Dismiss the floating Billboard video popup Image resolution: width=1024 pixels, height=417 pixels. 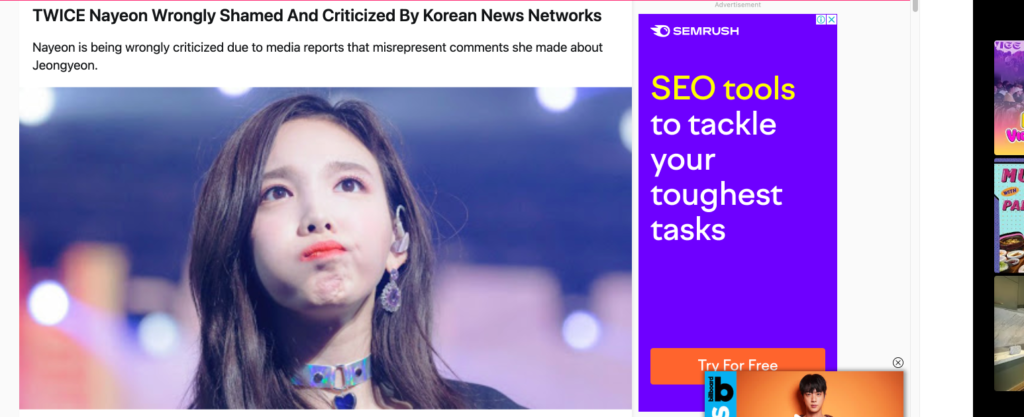(x=898, y=362)
